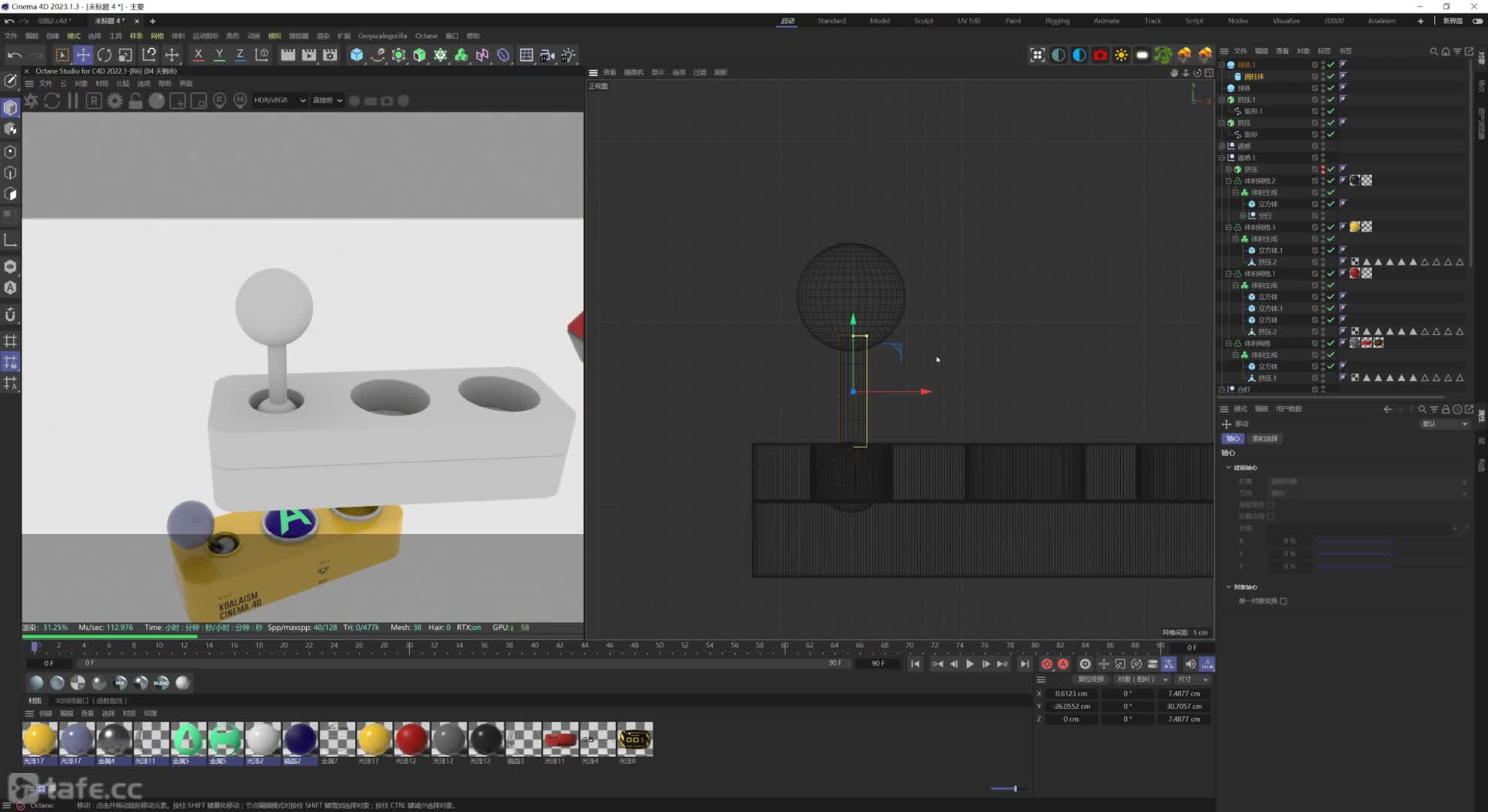The width and height of the screenshot is (1488, 812).
Task: Open the Greyscalegorilla menu
Action: 382,35
